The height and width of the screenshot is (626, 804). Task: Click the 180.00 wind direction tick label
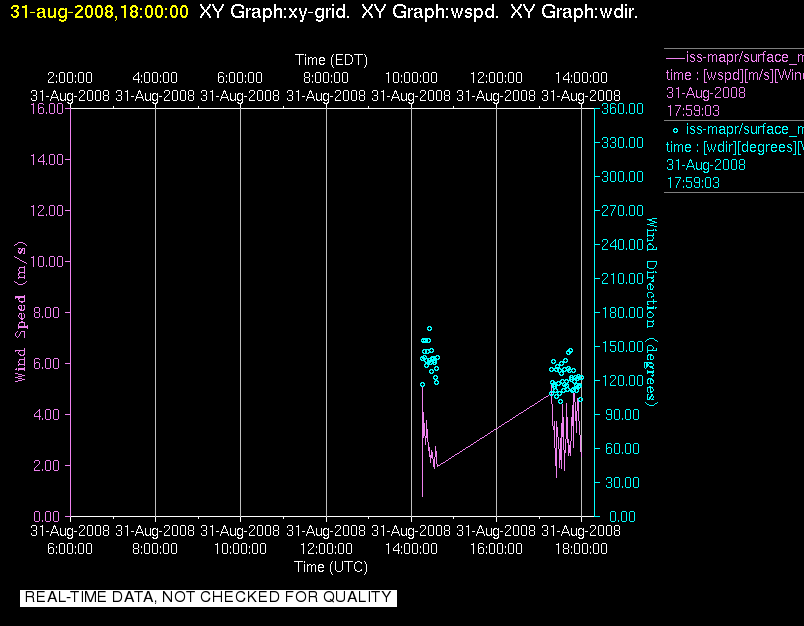click(622, 312)
